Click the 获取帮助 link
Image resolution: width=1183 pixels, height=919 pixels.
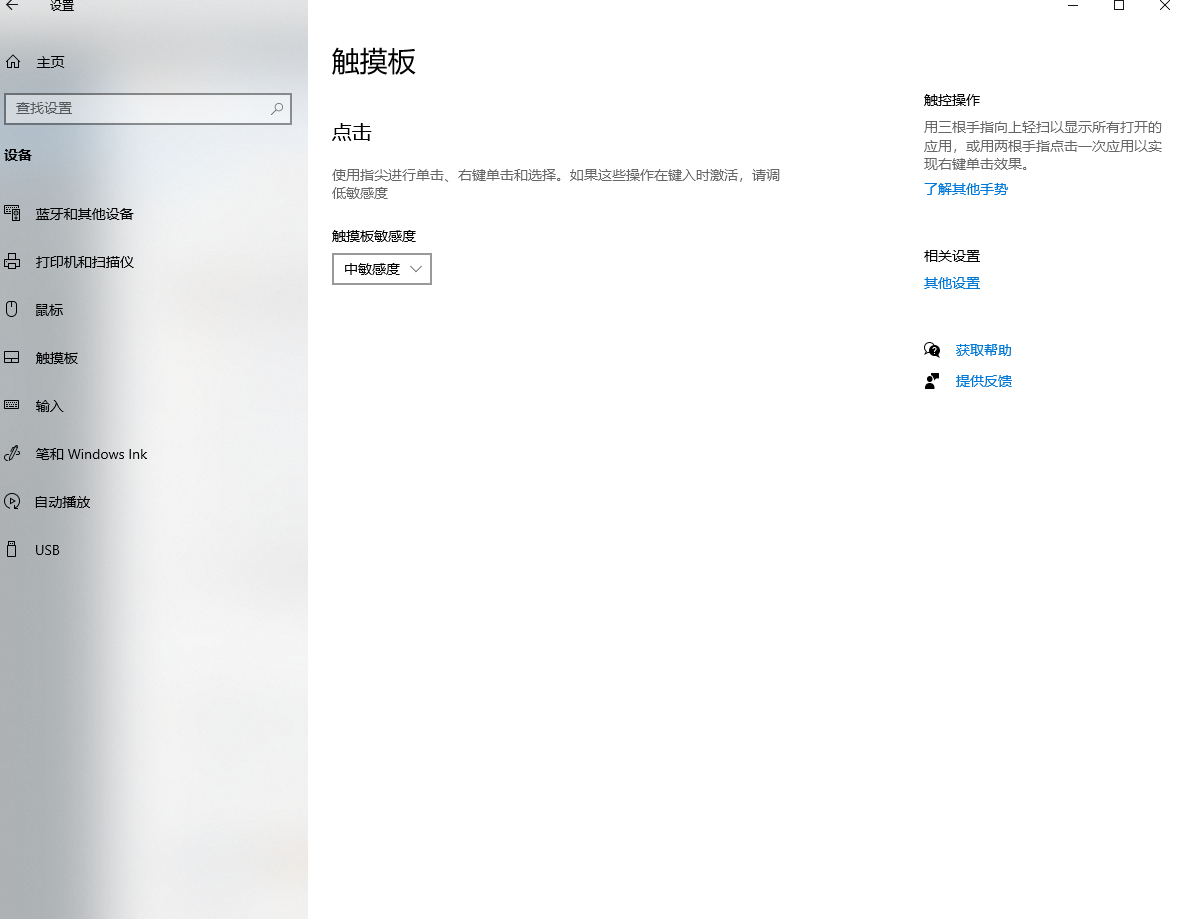pos(984,350)
